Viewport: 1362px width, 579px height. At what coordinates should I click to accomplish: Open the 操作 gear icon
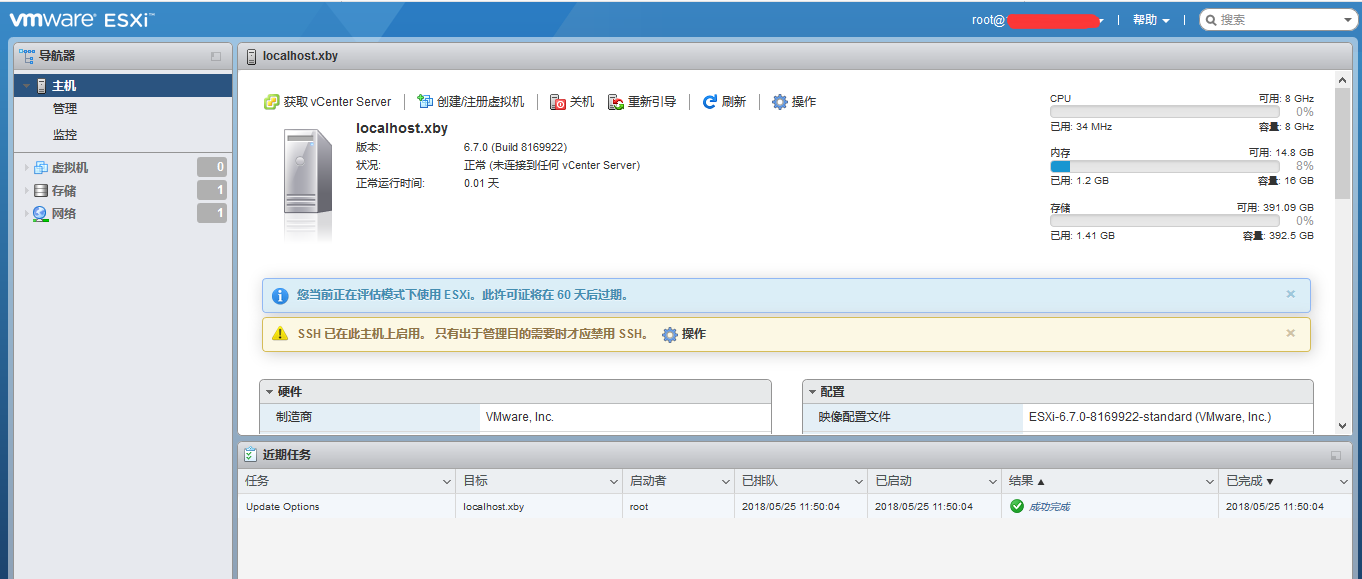click(779, 100)
